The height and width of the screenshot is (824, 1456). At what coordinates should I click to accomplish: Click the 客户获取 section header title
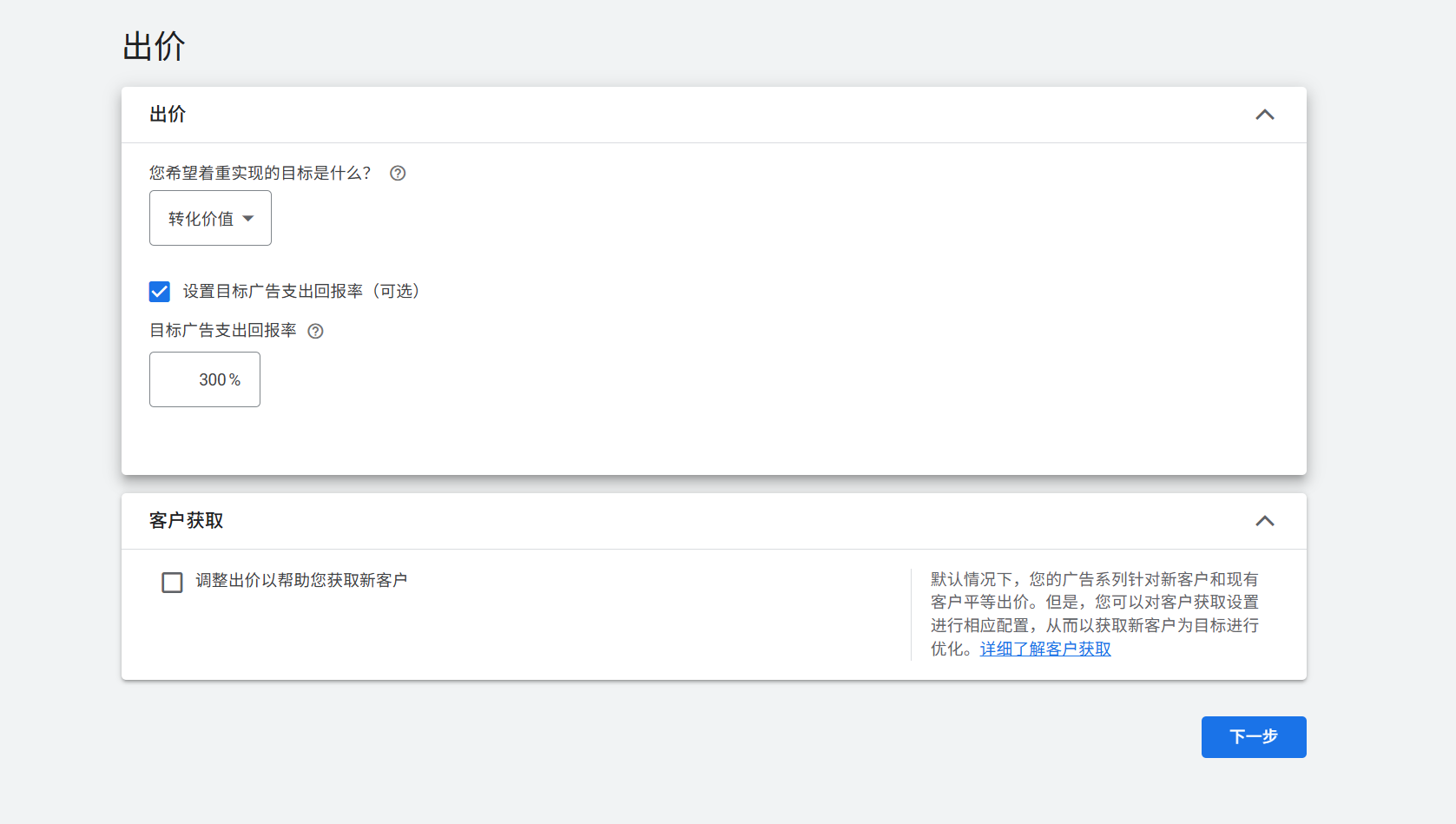pyautogui.click(x=186, y=521)
